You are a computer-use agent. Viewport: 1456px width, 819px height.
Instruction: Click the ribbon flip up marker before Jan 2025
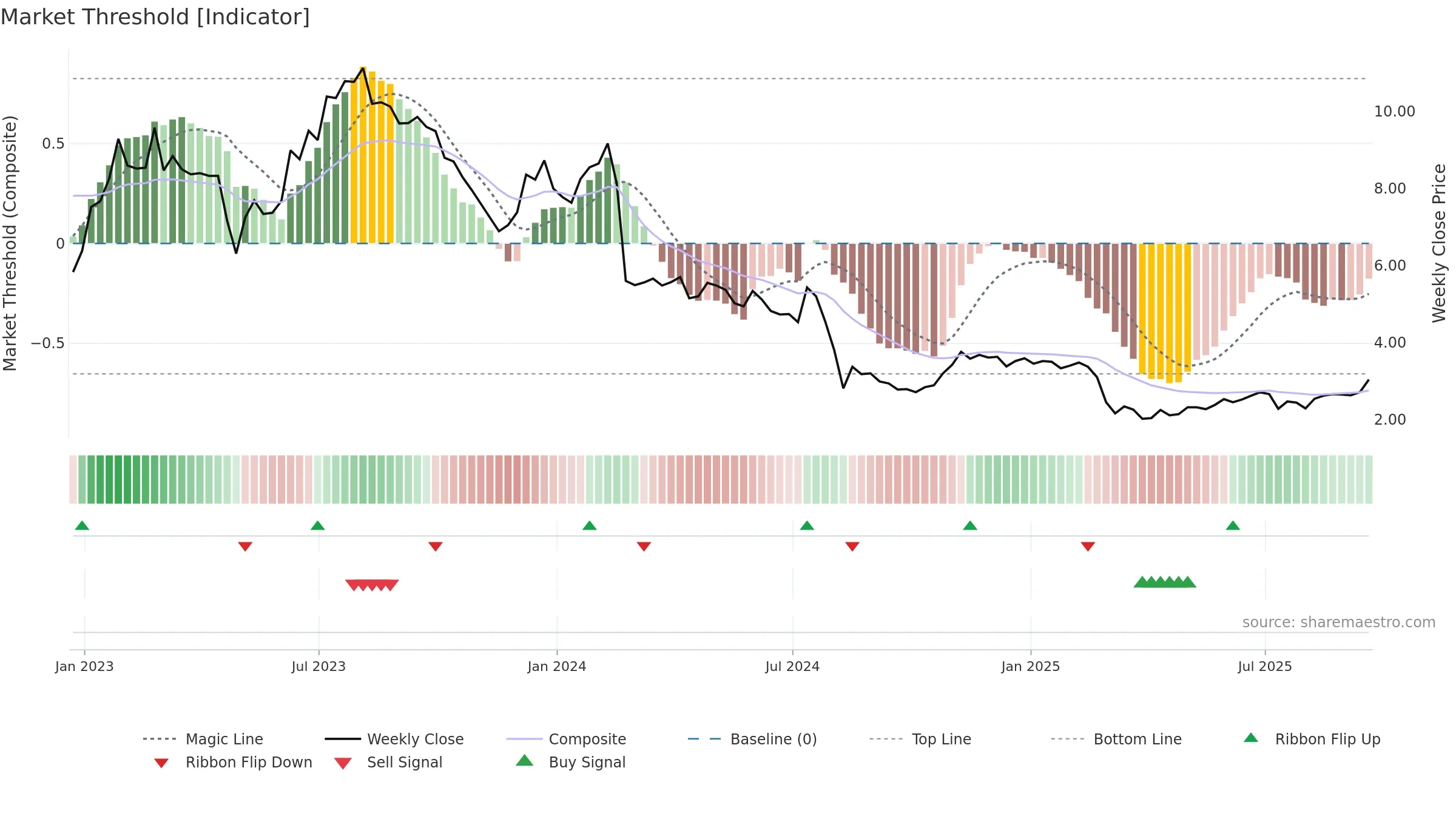[970, 525]
